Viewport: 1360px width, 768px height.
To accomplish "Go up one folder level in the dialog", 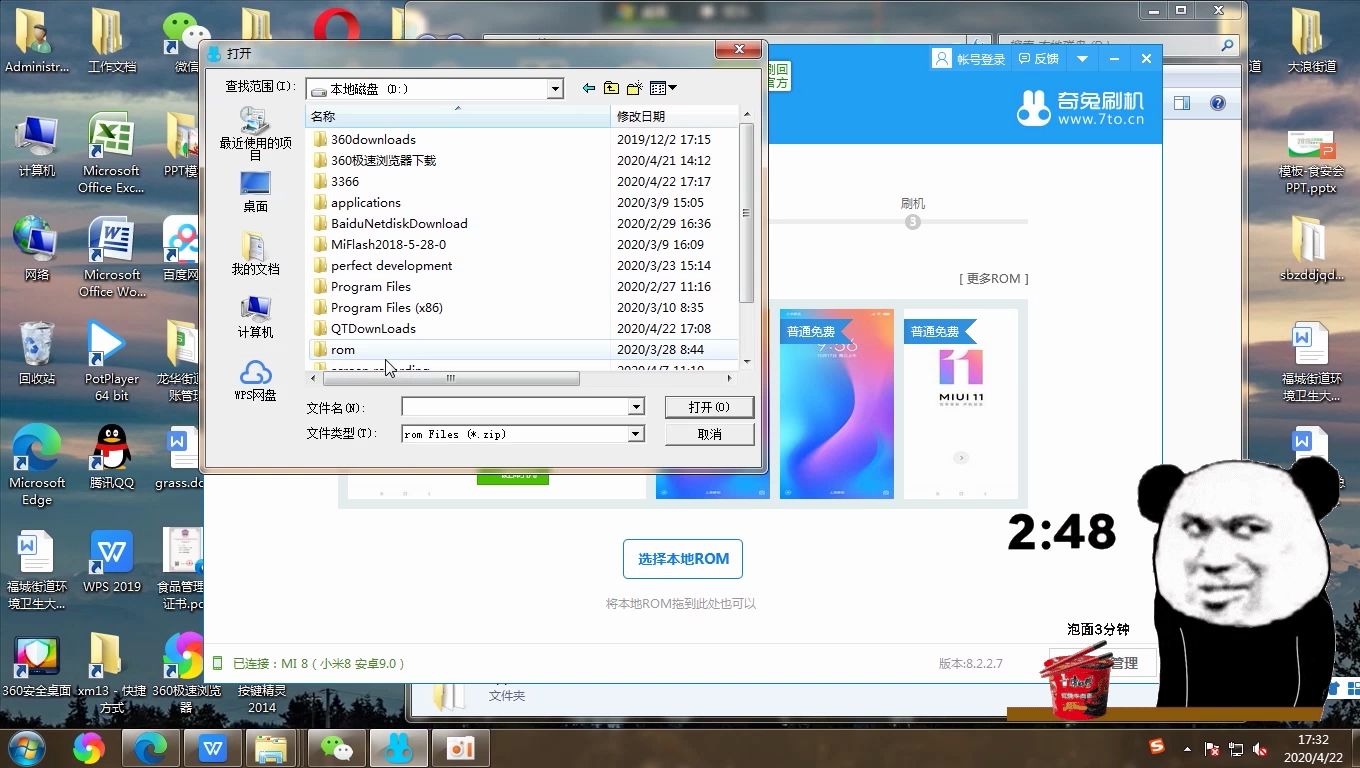I will click(611, 89).
